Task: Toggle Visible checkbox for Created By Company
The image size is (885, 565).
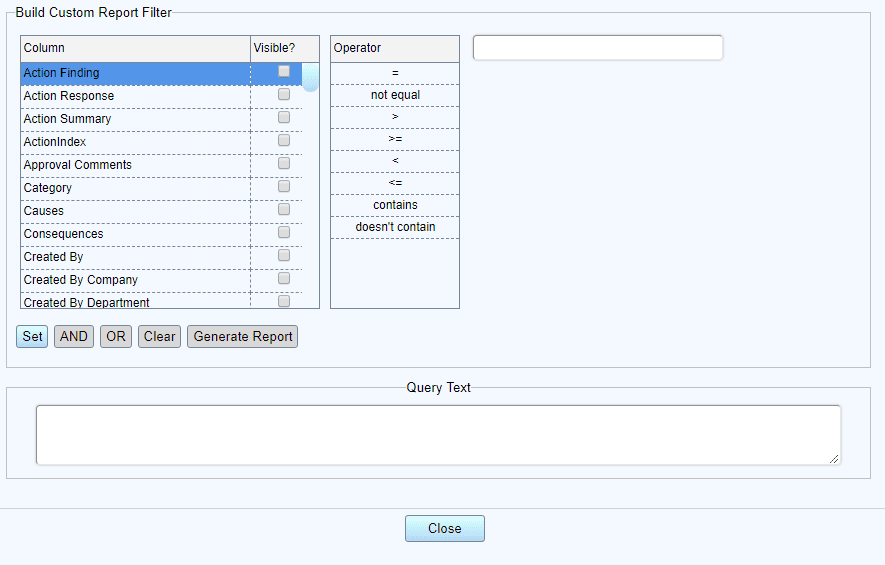Action: tap(284, 278)
